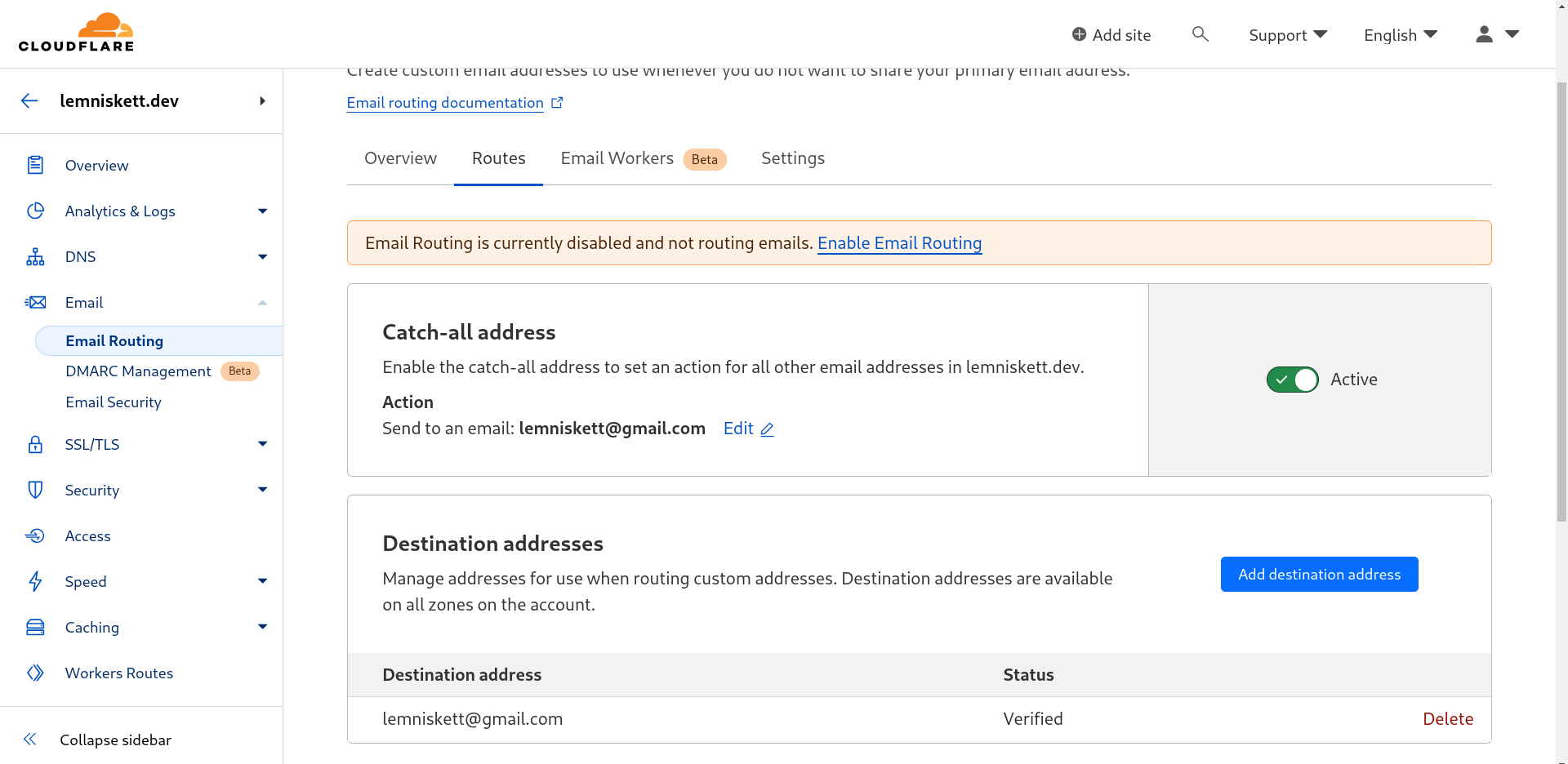Select Email Routing in sidebar
The image size is (1568, 764).
(159, 341)
